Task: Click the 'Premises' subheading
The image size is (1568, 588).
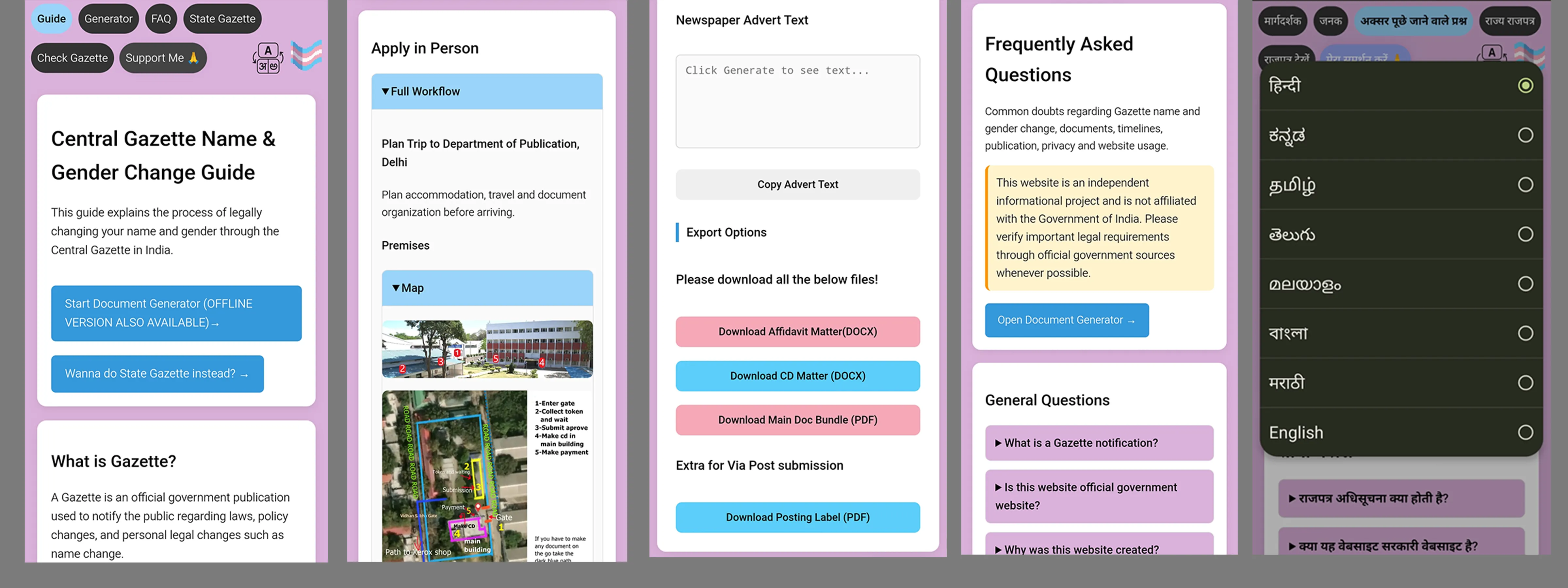Action: click(405, 245)
